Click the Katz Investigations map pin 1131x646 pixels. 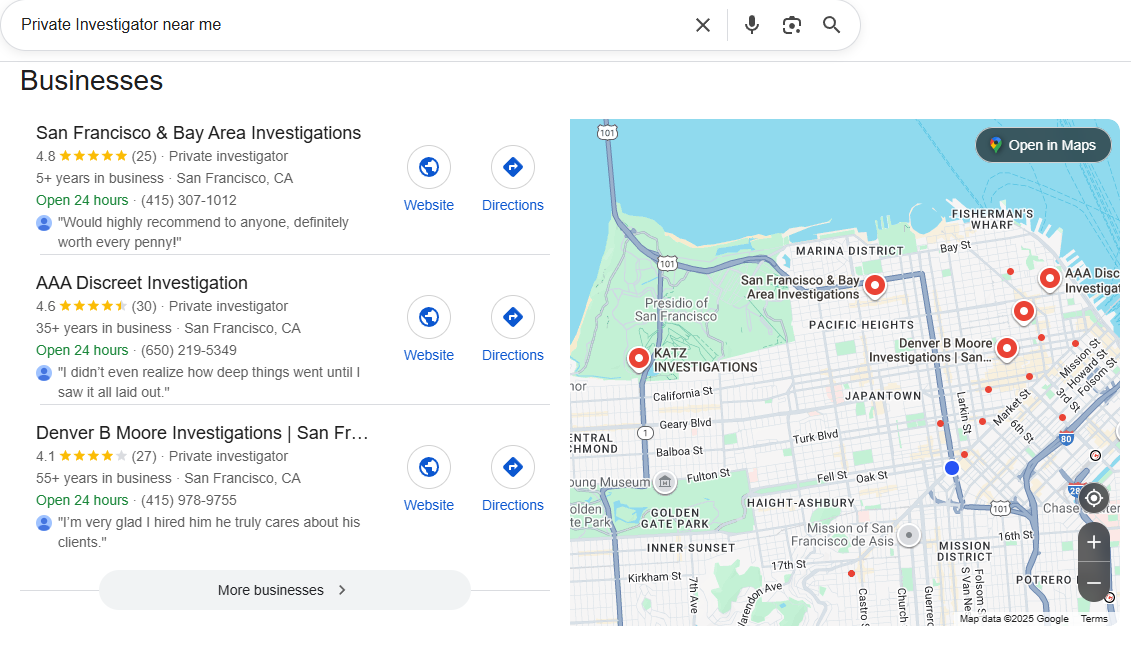(639, 357)
